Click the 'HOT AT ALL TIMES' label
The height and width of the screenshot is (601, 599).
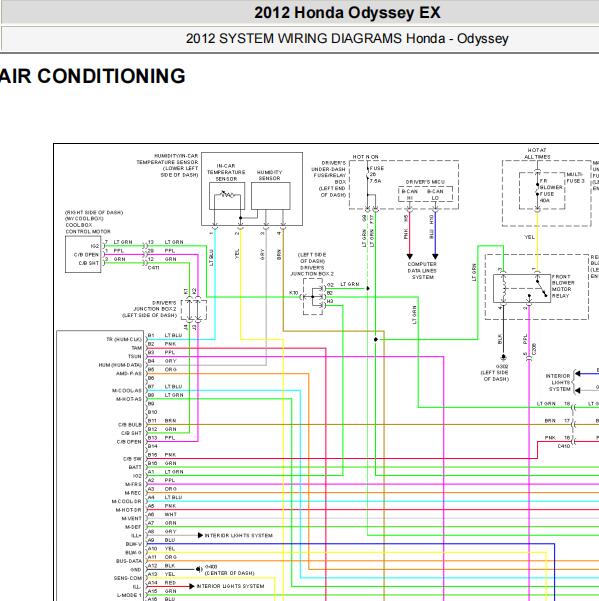pyautogui.click(x=537, y=154)
